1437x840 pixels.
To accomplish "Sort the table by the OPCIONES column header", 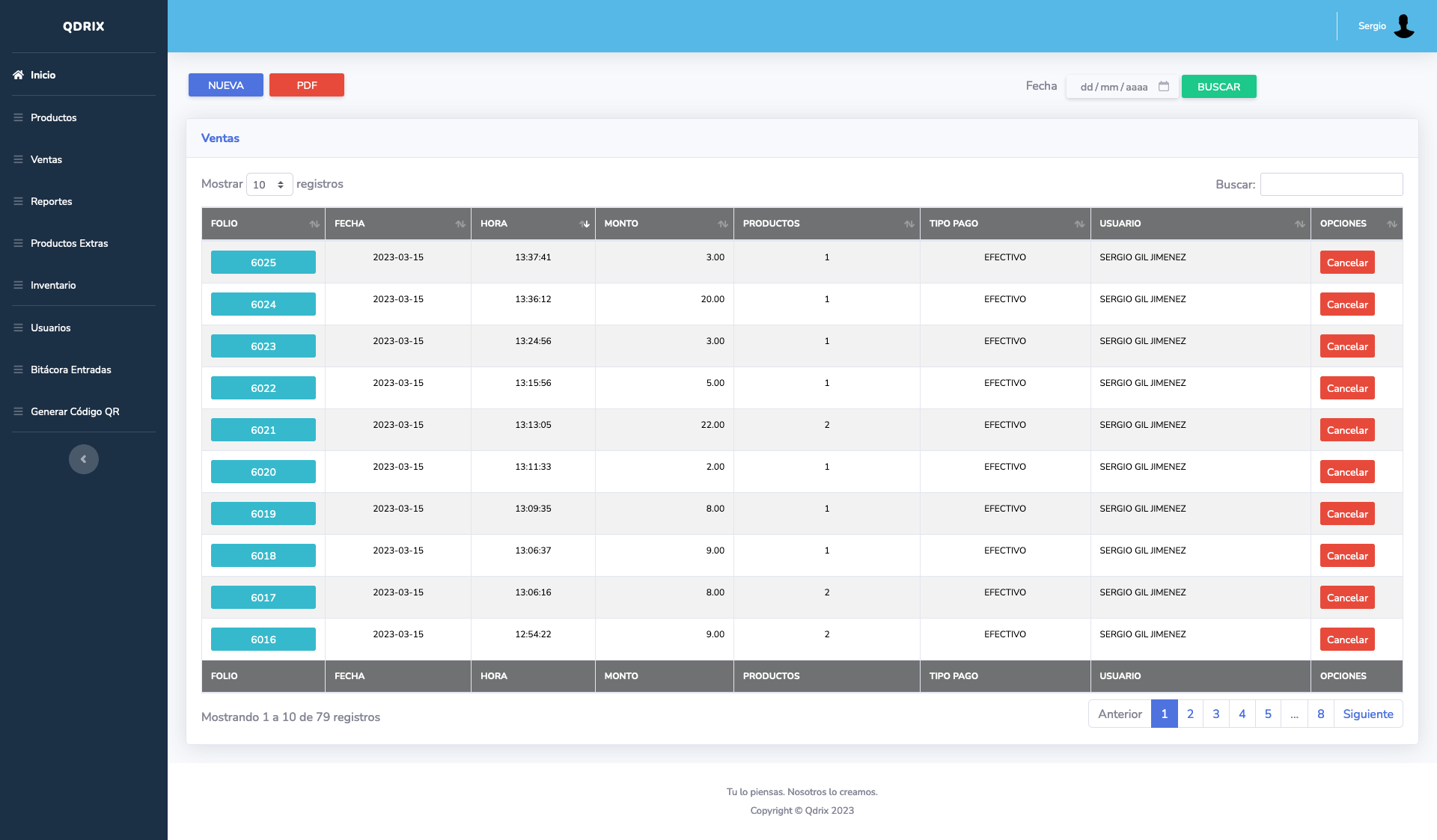I will [1357, 224].
